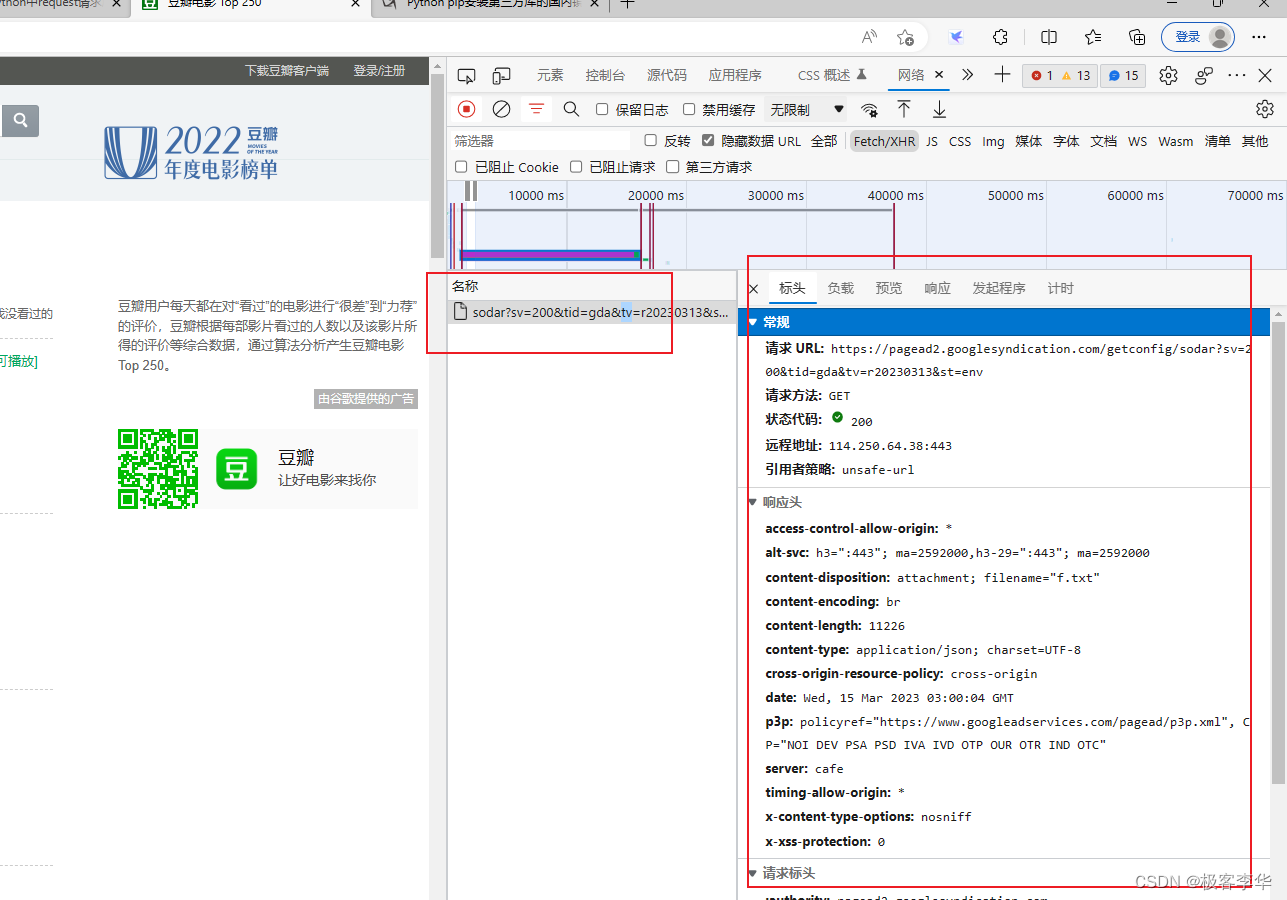1287x900 pixels.
Task: Click the green Douban app logo
Action: point(237,469)
